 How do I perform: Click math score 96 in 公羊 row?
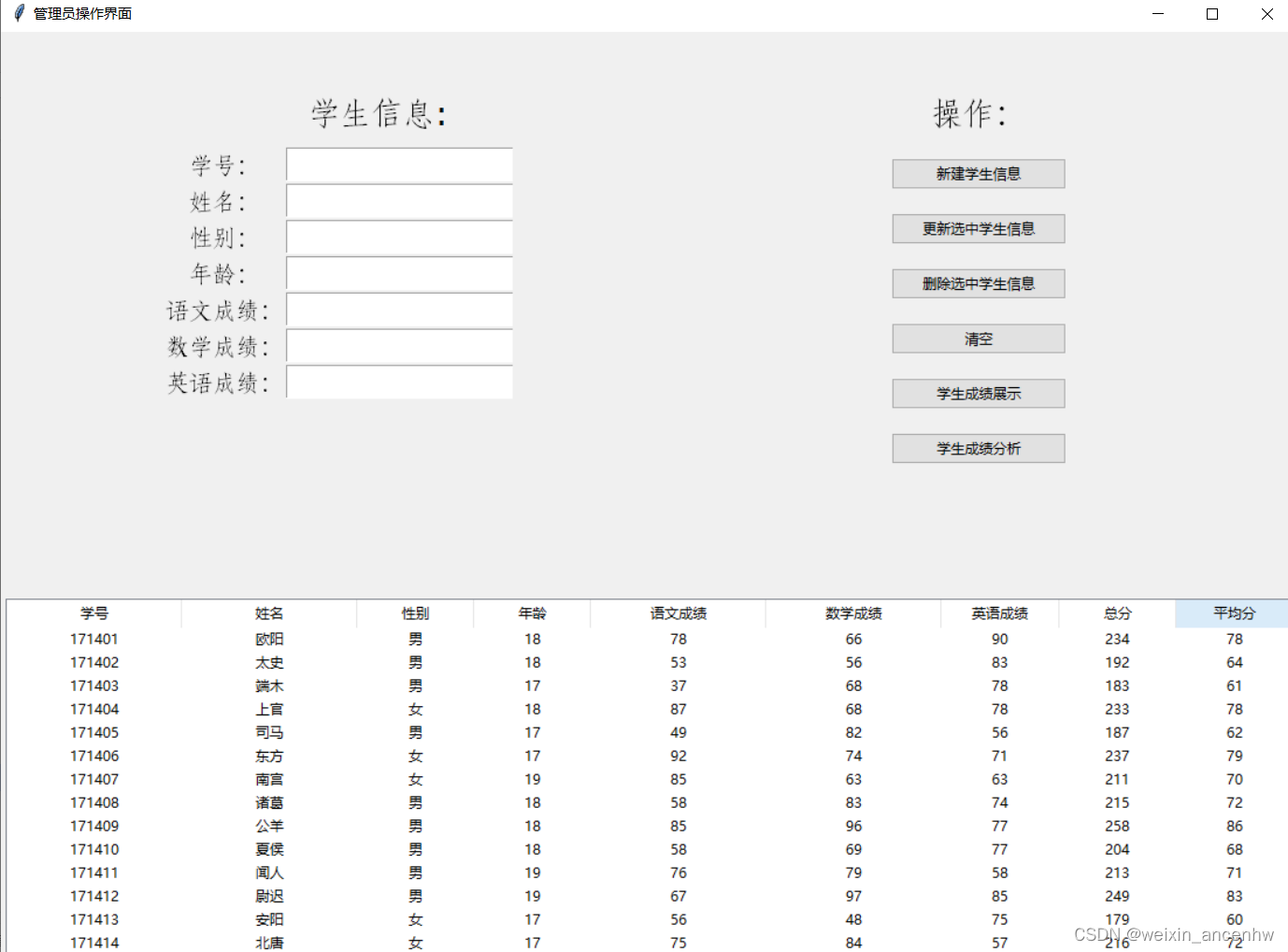click(x=853, y=827)
